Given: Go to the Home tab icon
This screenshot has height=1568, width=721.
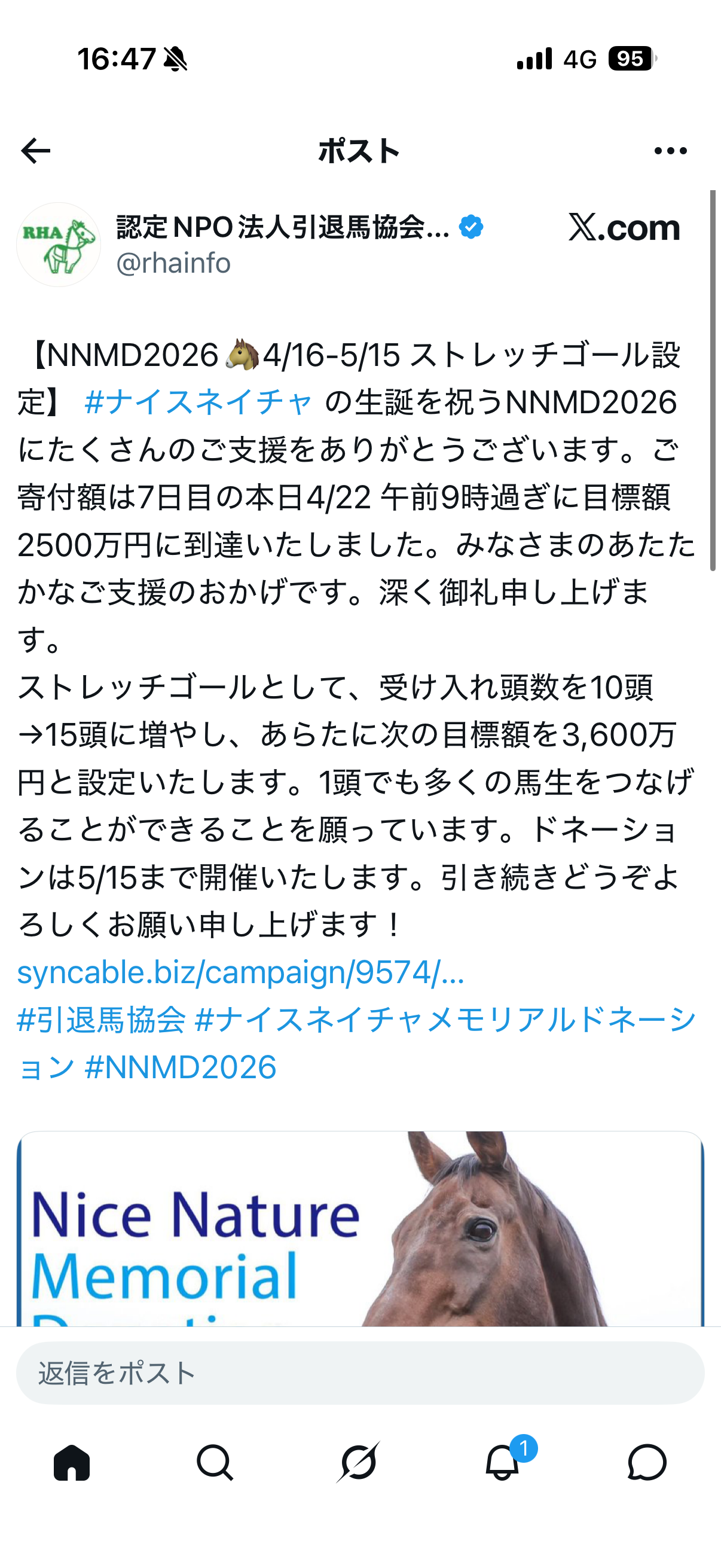Looking at the screenshot, I should click(72, 1463).
